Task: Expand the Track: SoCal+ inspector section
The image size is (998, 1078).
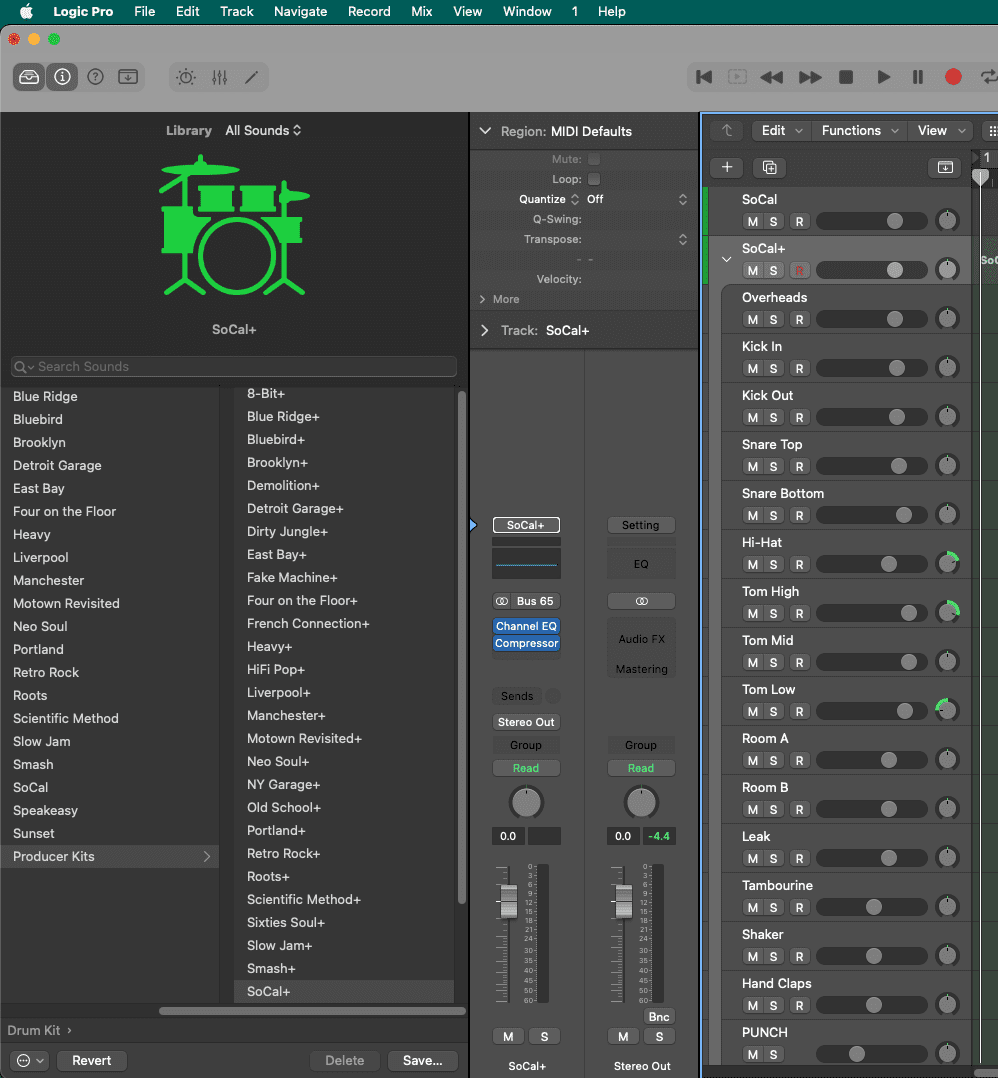Action: point(485,330)
